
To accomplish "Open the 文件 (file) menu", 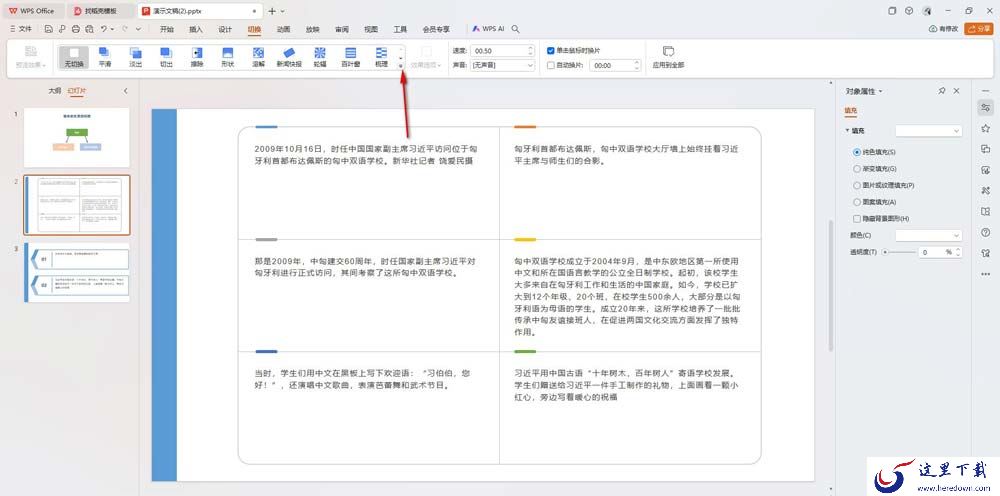I will pyautogui.click(x=21, y=29).
